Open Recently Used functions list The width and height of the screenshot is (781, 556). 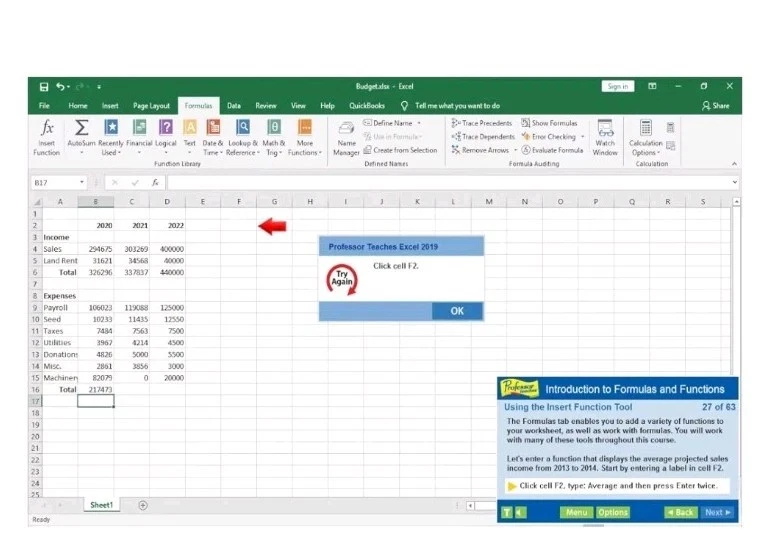pos(111,138)
